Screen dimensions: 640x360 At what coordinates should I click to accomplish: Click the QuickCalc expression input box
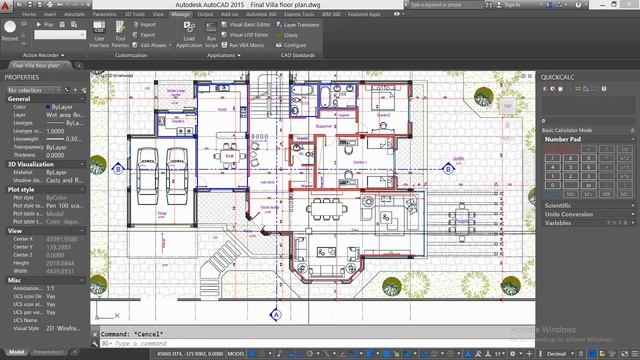pyautogui.click(x=589, y=121)
